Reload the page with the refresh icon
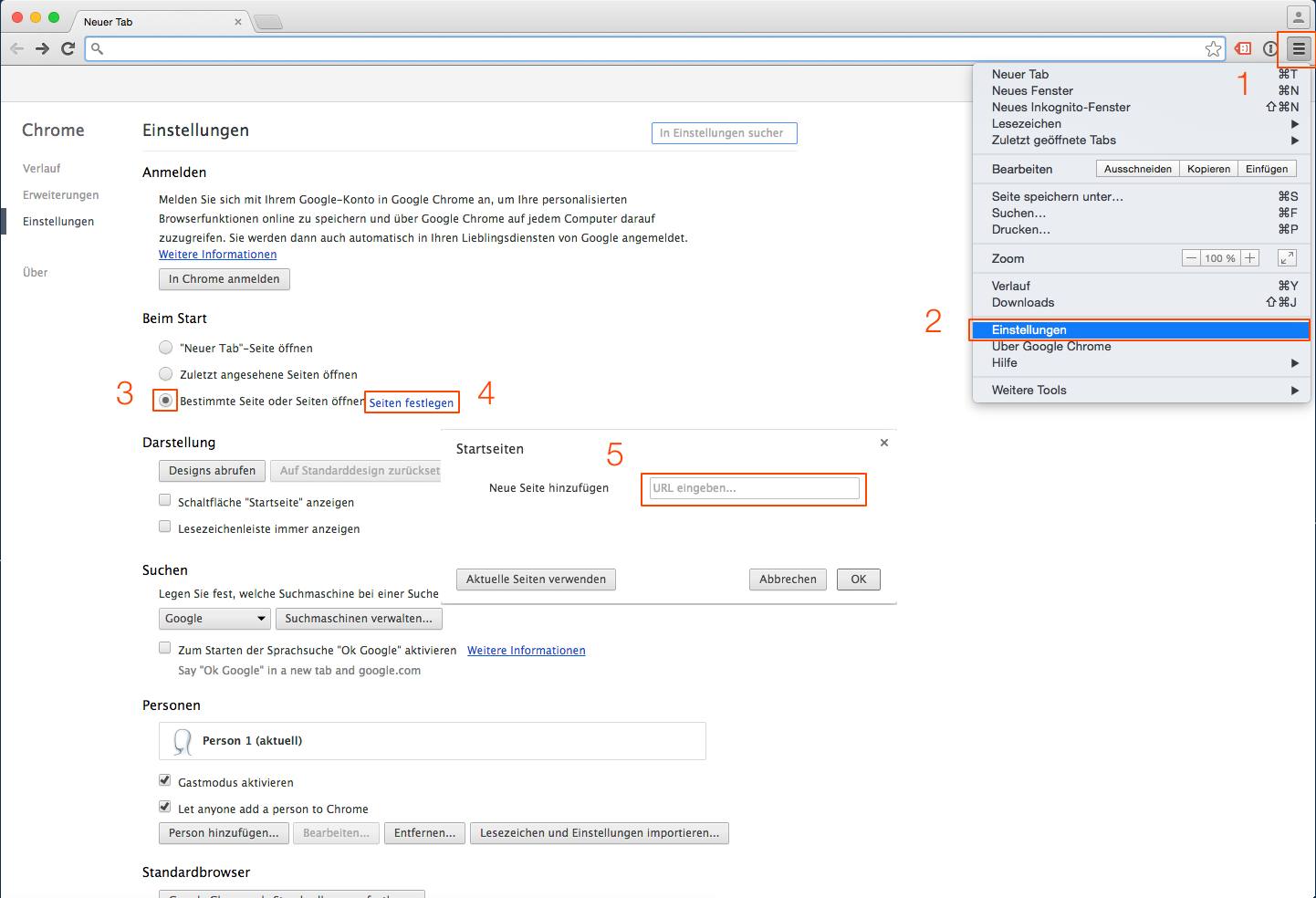The image size is (1316, 898). coord(68,48)
